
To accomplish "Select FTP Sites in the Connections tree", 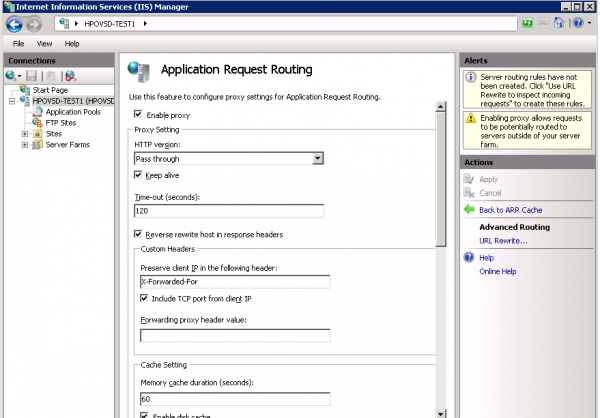I will [61, 123].
